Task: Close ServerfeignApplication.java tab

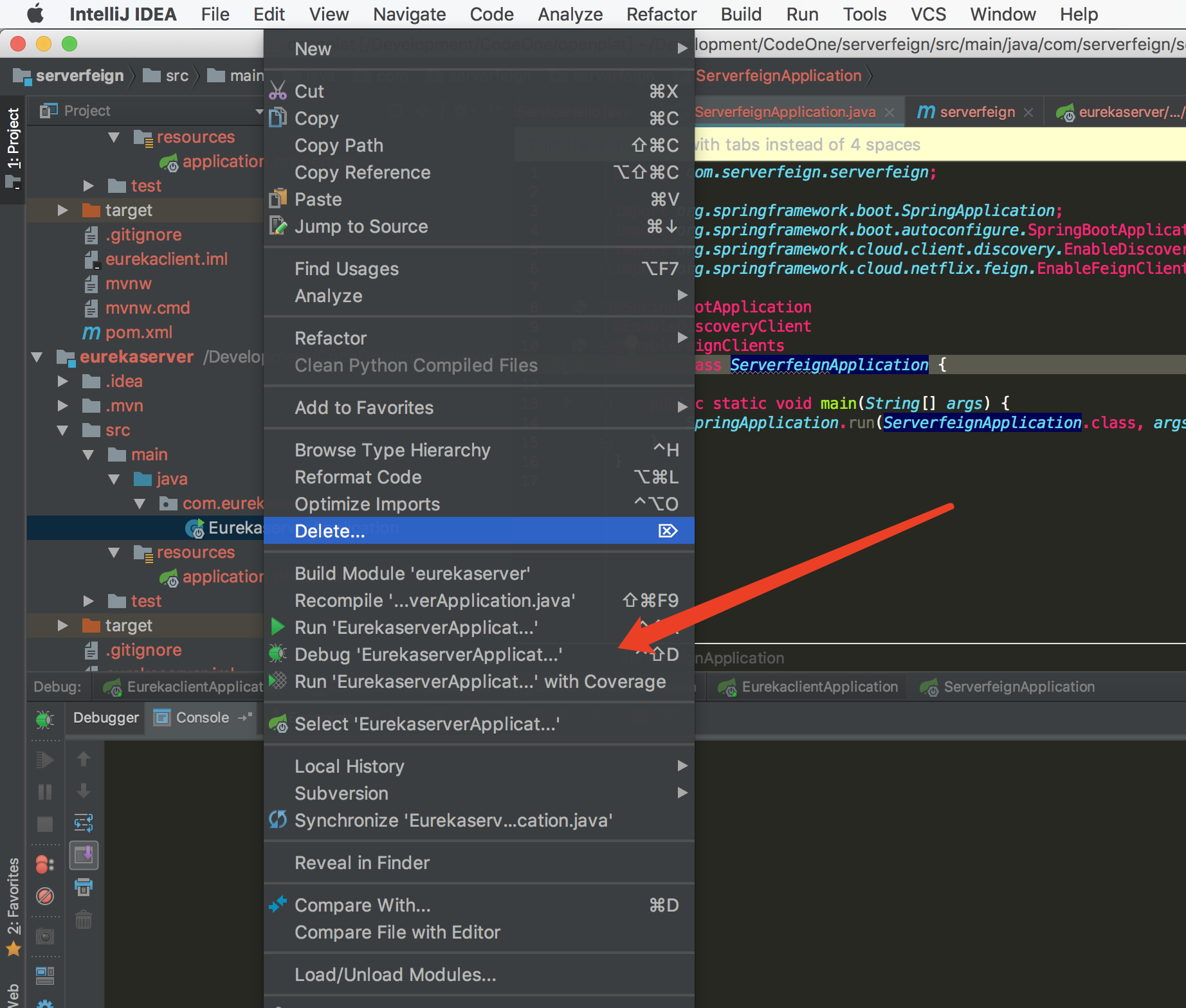Action: coord(889,113)
